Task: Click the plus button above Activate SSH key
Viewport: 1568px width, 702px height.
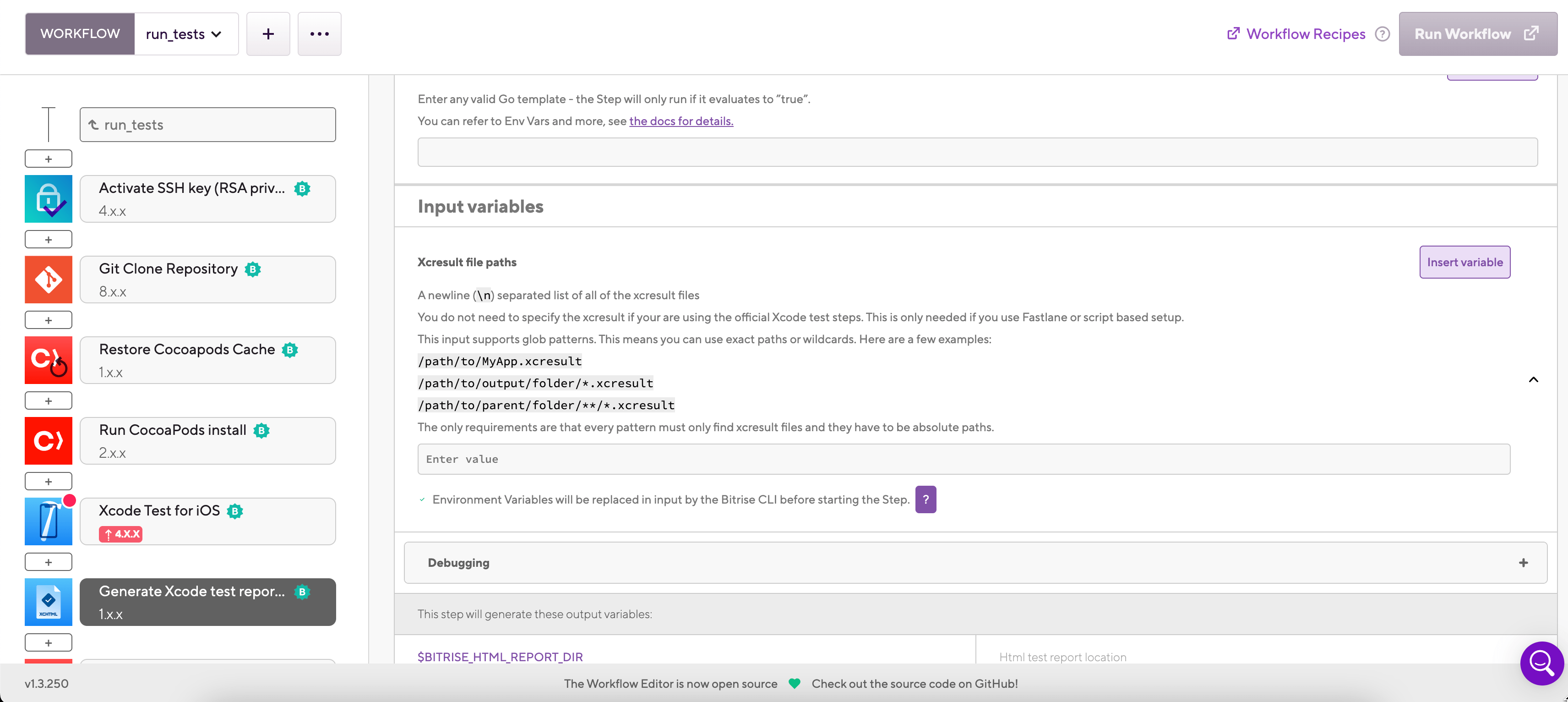Action: (48, 158)
